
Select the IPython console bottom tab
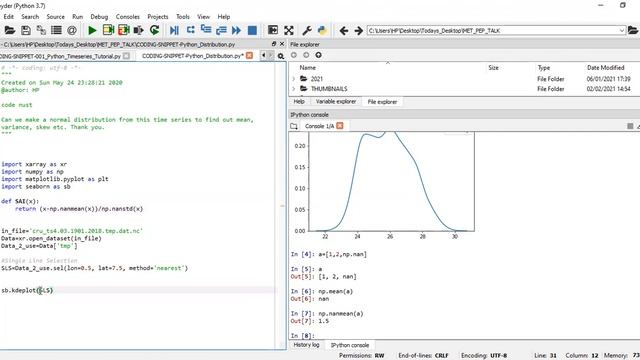[x=350, y=345]
